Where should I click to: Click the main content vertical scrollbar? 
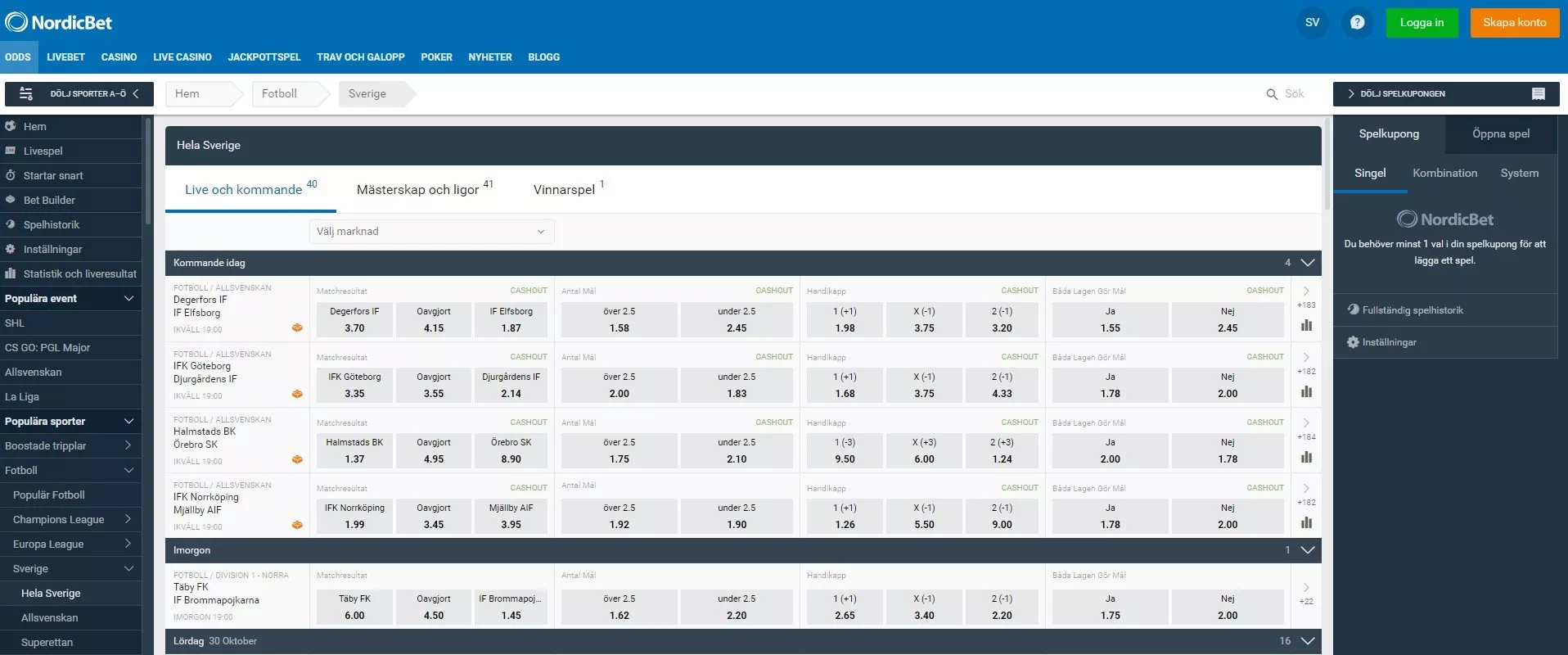tap(1327, 164)
